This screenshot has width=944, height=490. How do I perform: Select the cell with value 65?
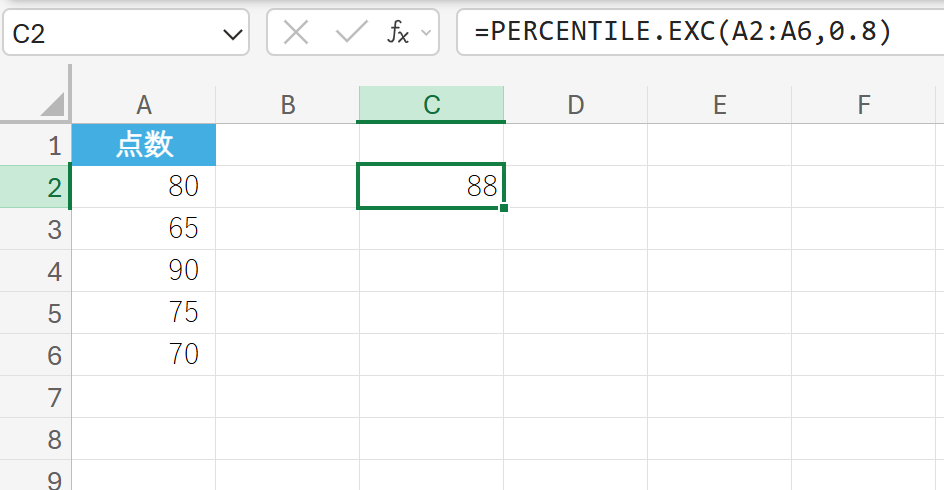coord(144,229)
